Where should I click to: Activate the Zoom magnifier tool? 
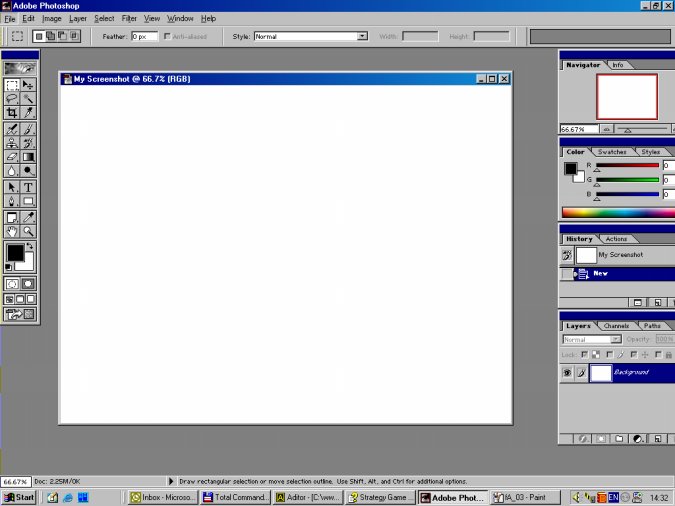click(x=28, y=231)
